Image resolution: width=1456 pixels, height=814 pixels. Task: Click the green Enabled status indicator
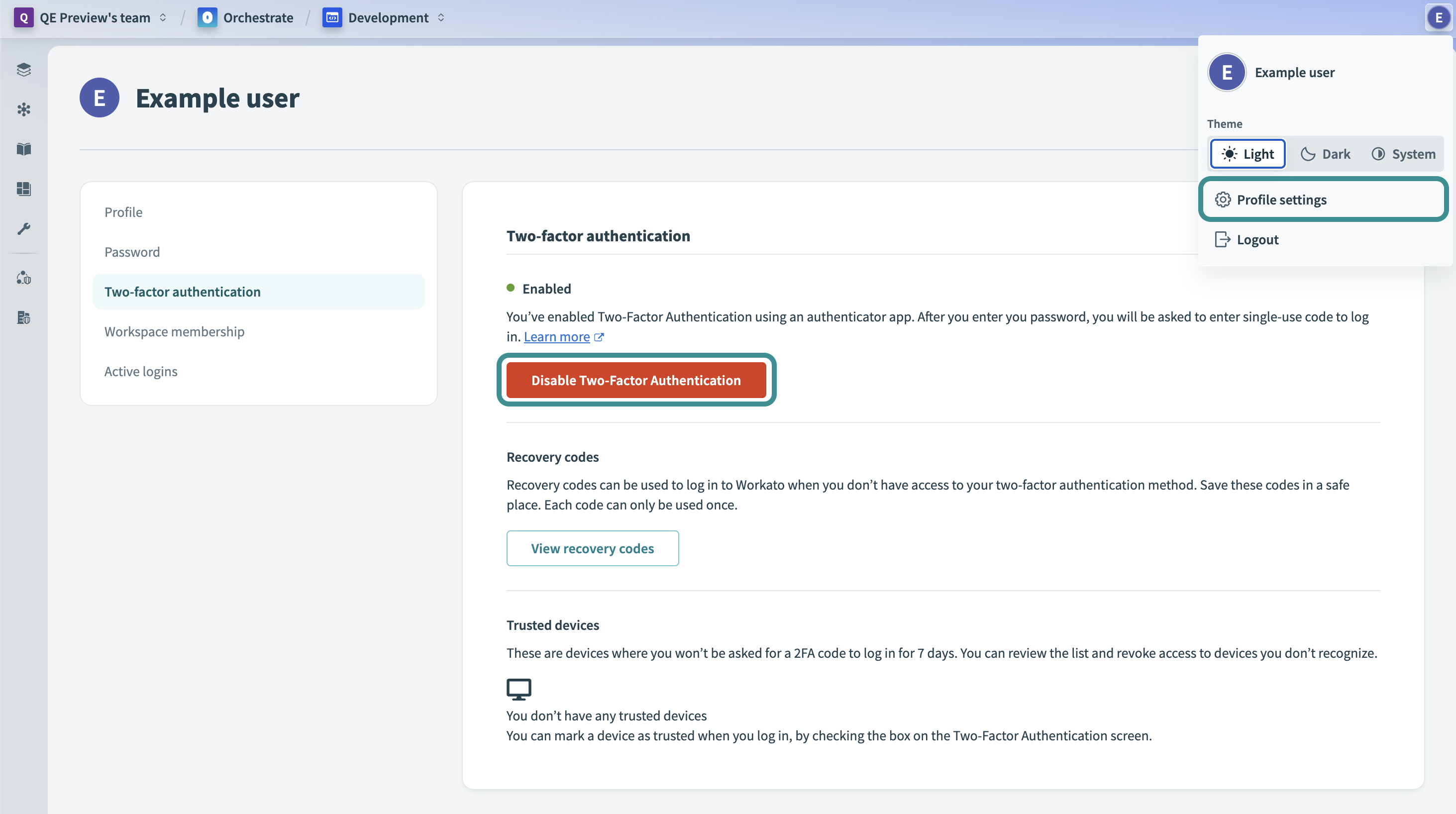tap(512, 288)
